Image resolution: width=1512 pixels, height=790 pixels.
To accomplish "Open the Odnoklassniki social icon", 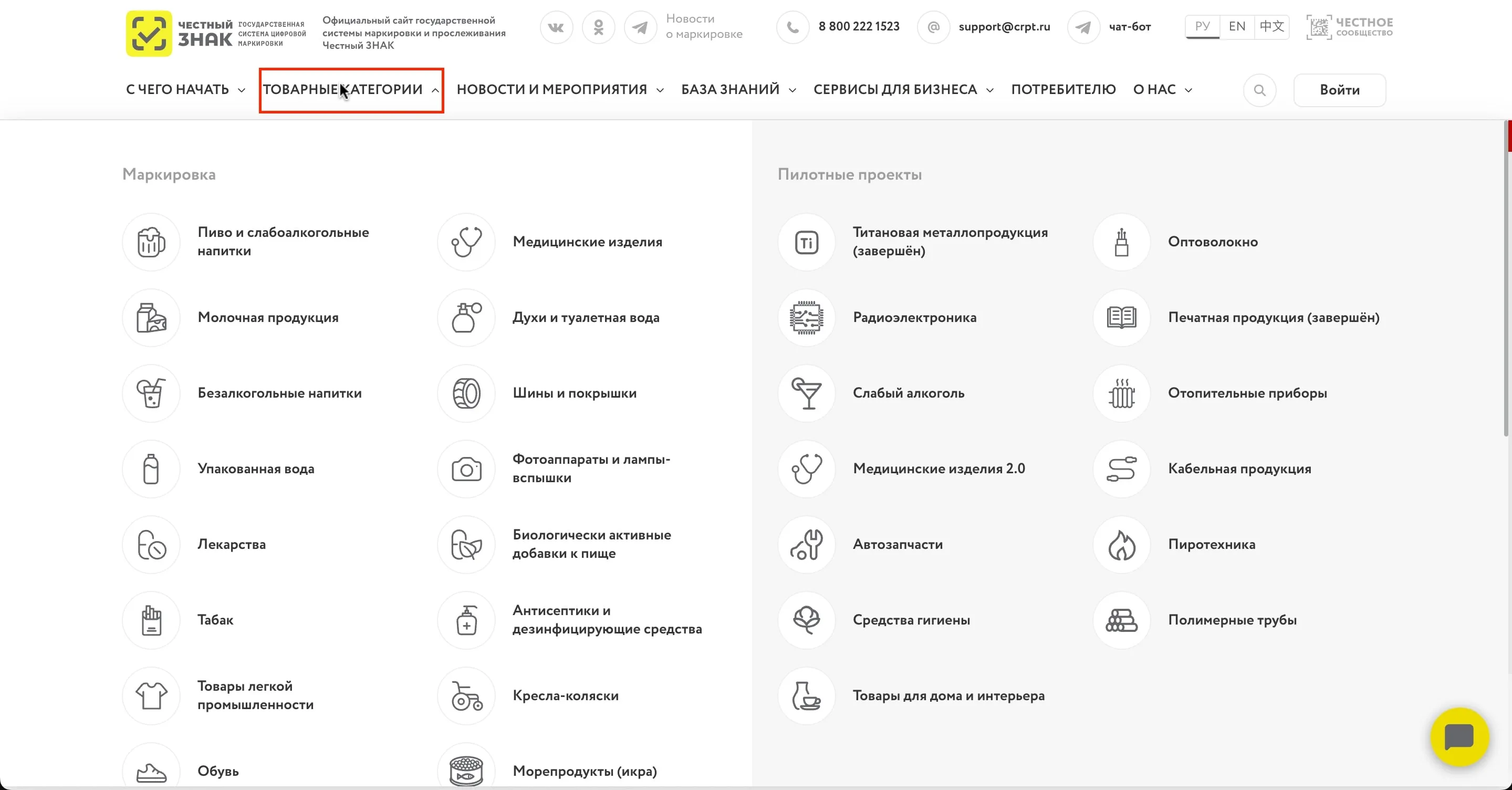I will coord(598,27).
